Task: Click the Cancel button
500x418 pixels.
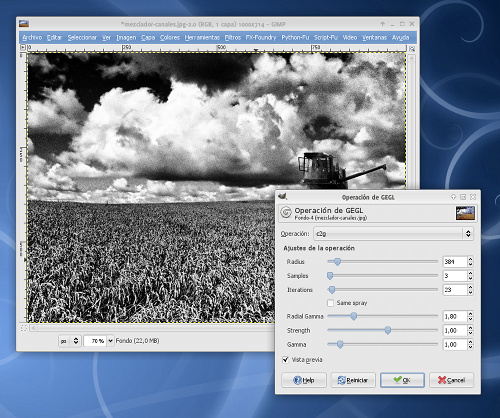Action: click(451, 380)
